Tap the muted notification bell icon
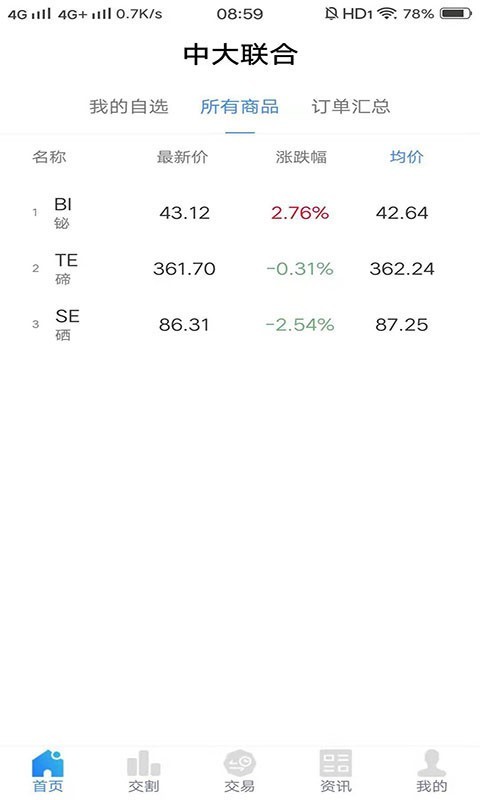The height and width of the screenshot is (800, 480). (331, 13)
